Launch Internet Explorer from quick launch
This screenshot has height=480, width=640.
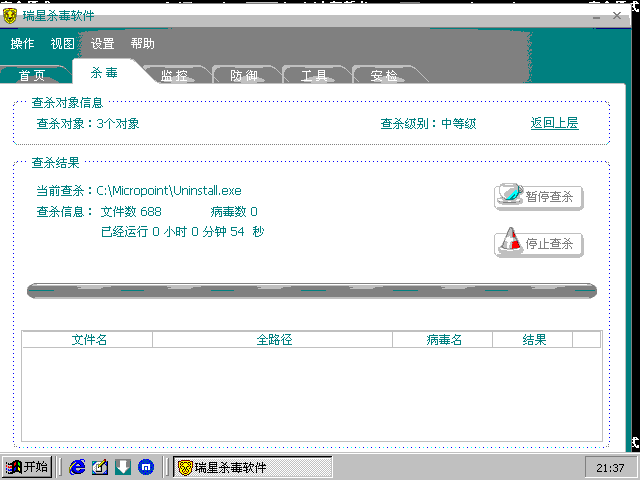pos(78,467)
